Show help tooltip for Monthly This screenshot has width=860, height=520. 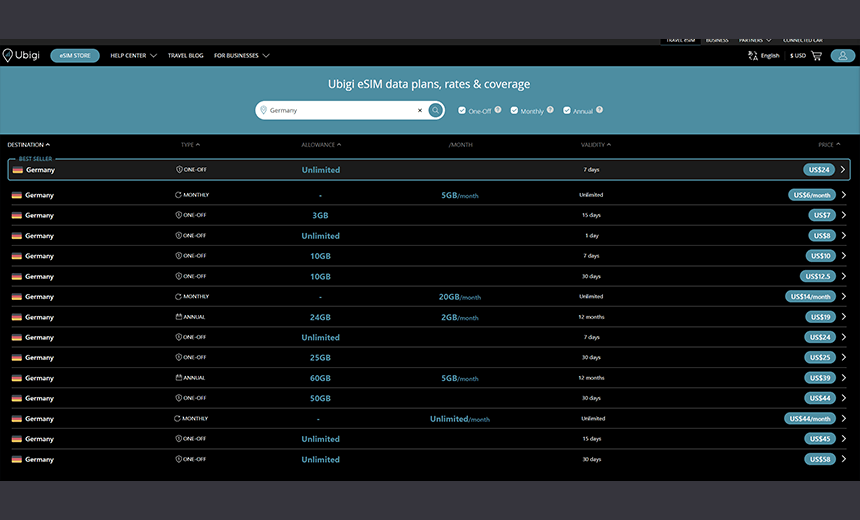click(550, 110)
